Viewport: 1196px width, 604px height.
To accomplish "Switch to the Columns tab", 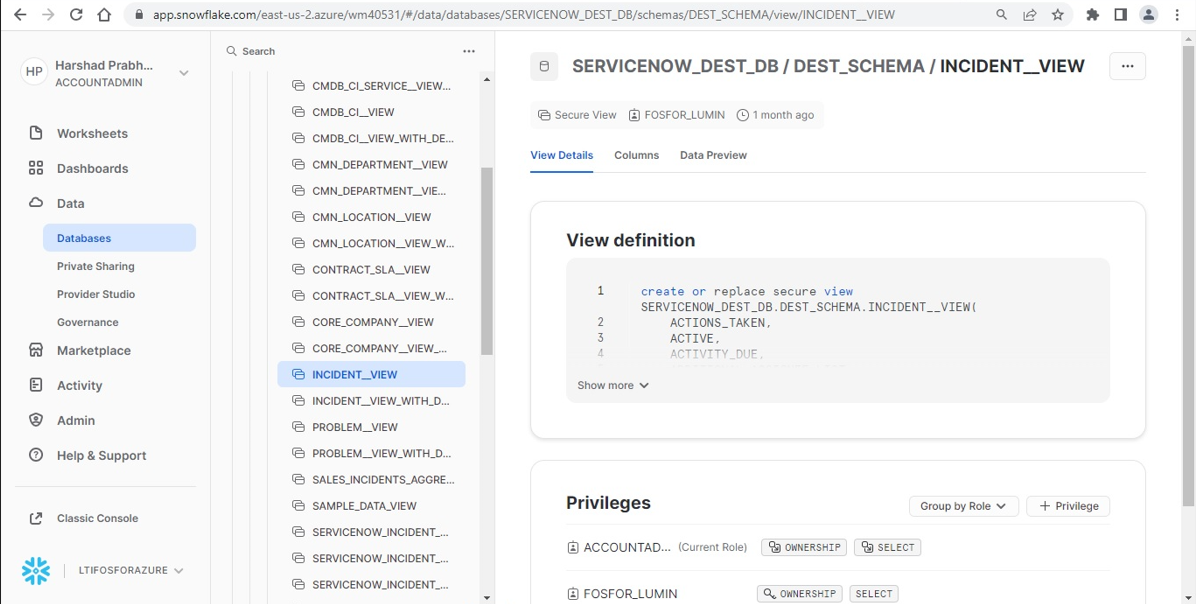I will pos(636,155).
